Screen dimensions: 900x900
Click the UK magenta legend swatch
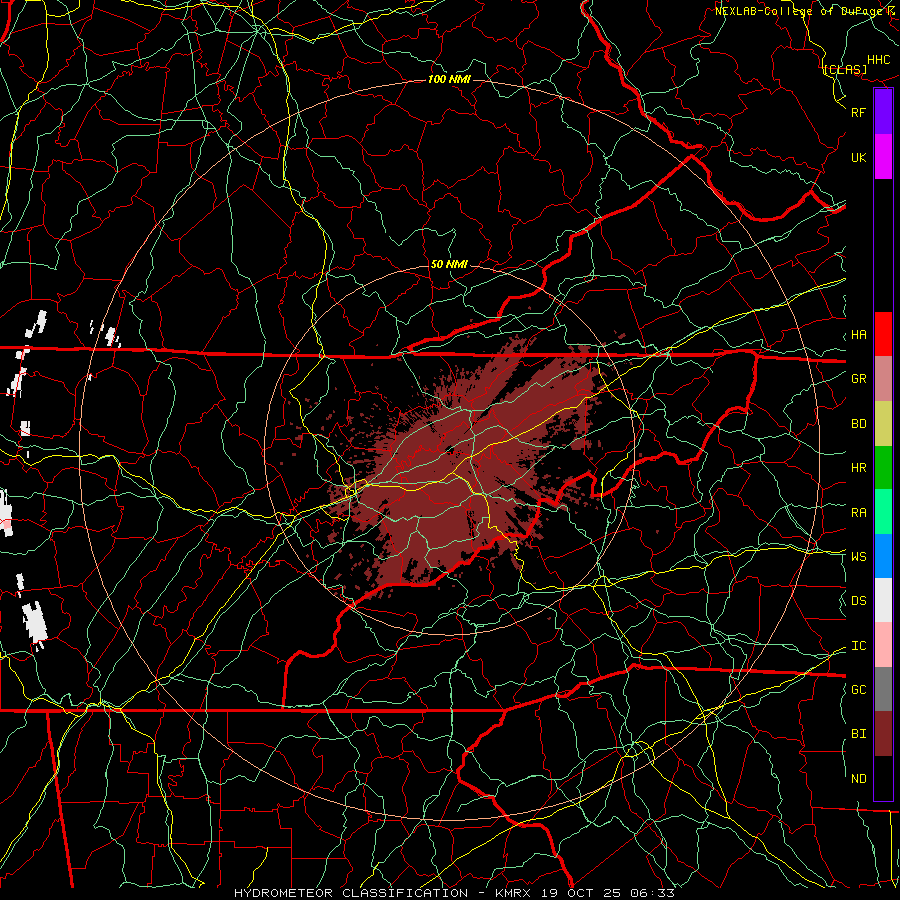(883, 157)
